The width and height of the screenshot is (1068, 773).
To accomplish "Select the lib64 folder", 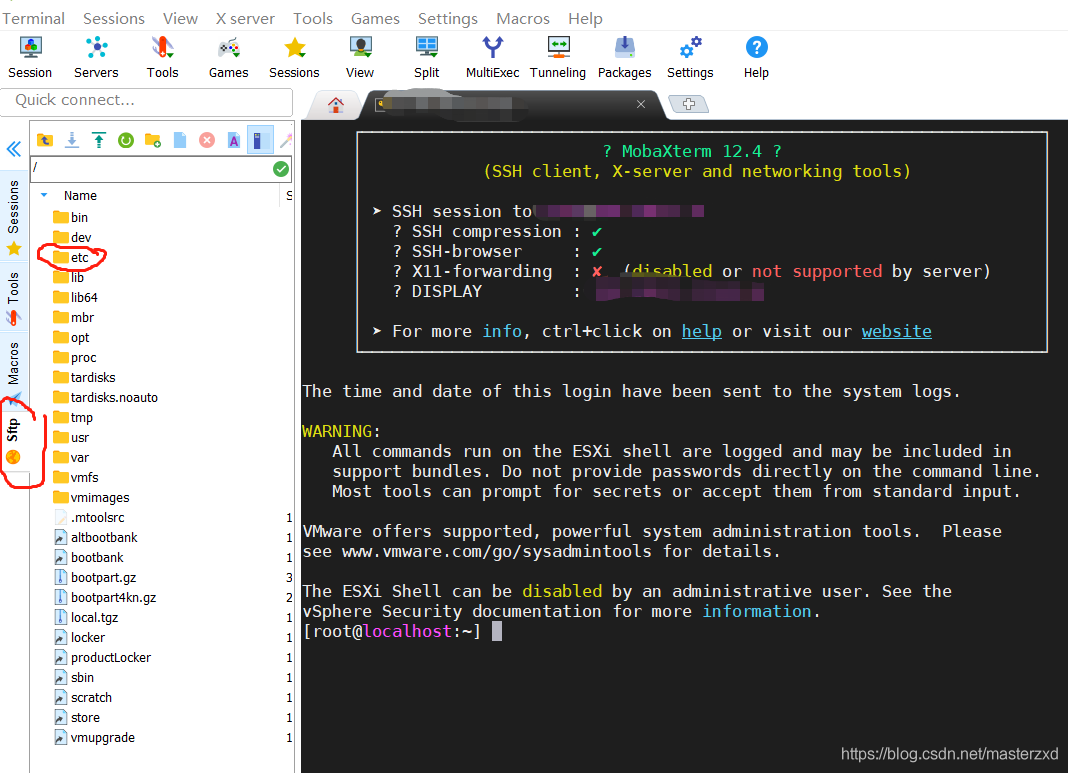I will pyautogui.click(x=75, y=298).
